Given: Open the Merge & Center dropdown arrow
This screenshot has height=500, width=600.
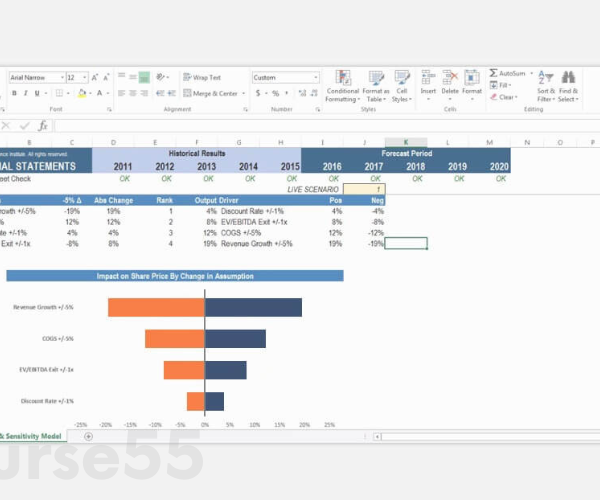Looking at the screenshot, I should point(243,93).
